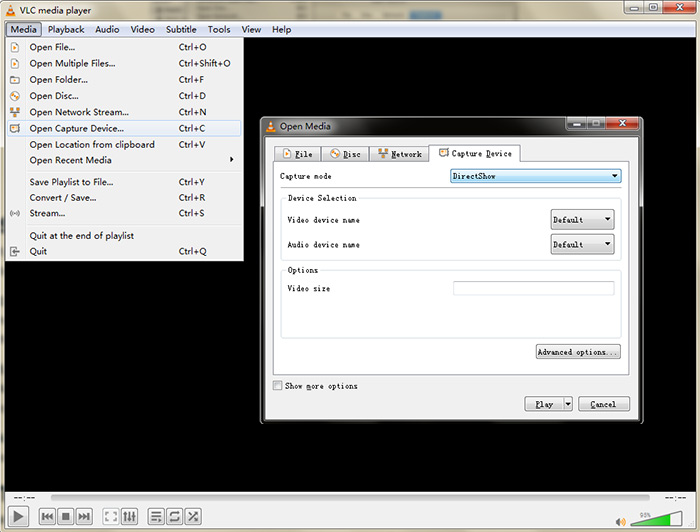Open the Tools menu

[x=219, y=29]
